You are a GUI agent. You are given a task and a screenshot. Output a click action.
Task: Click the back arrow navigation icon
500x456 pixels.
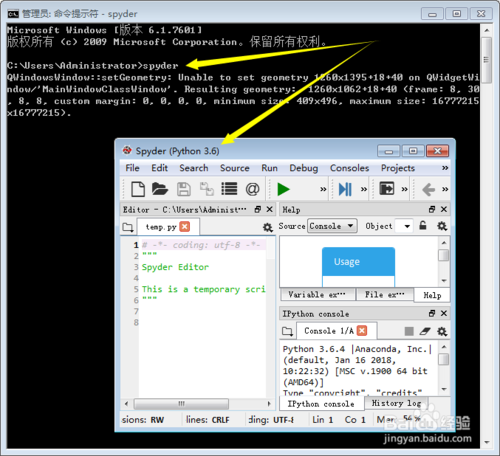(428, 190)
